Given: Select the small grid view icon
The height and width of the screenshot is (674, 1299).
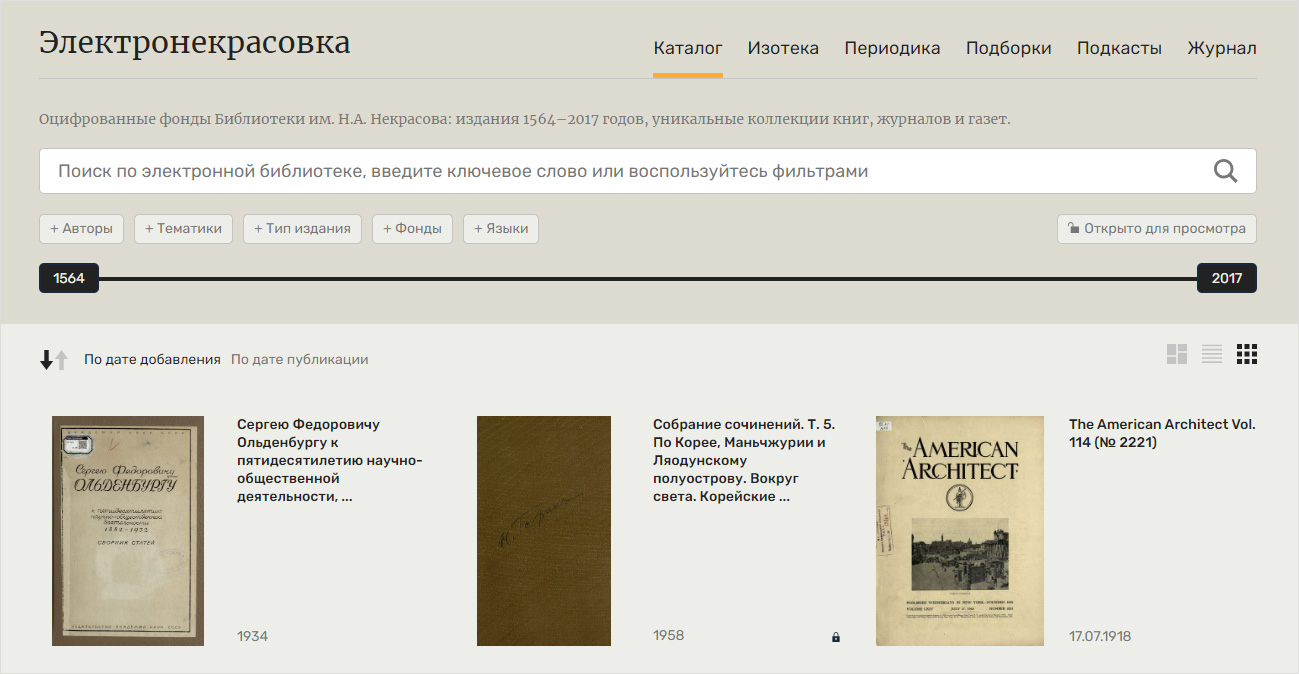Looking at the screenshot, I should 1246,354.
